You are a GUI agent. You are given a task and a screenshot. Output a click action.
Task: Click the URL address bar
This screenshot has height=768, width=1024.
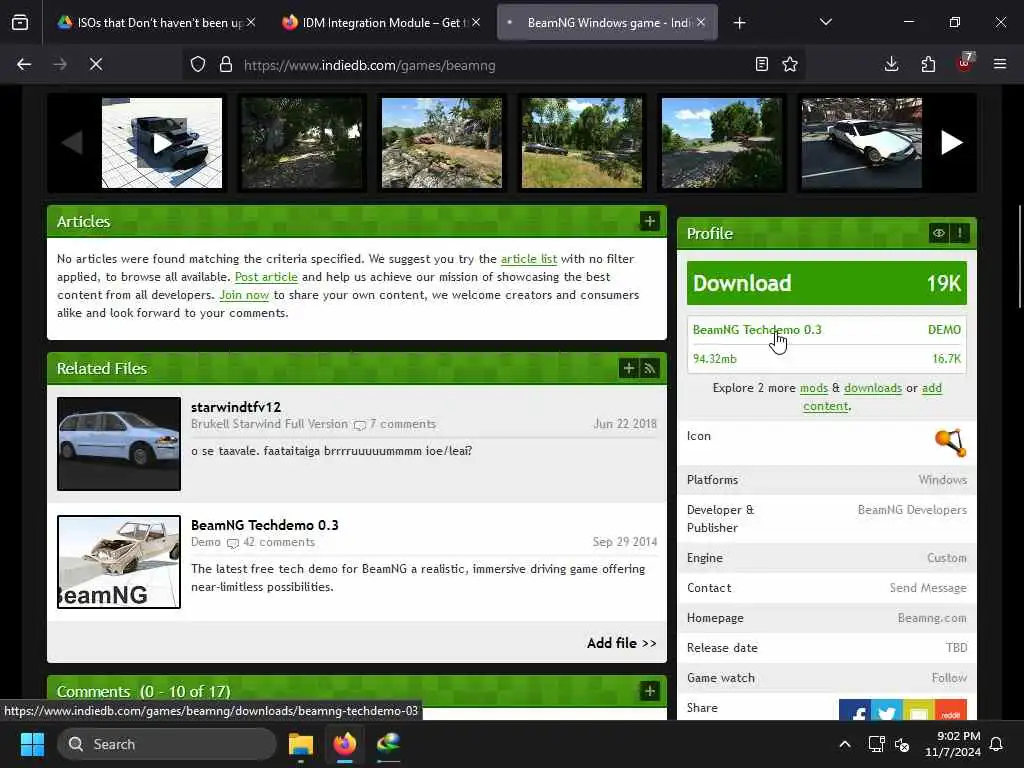[x=496, y=65]
